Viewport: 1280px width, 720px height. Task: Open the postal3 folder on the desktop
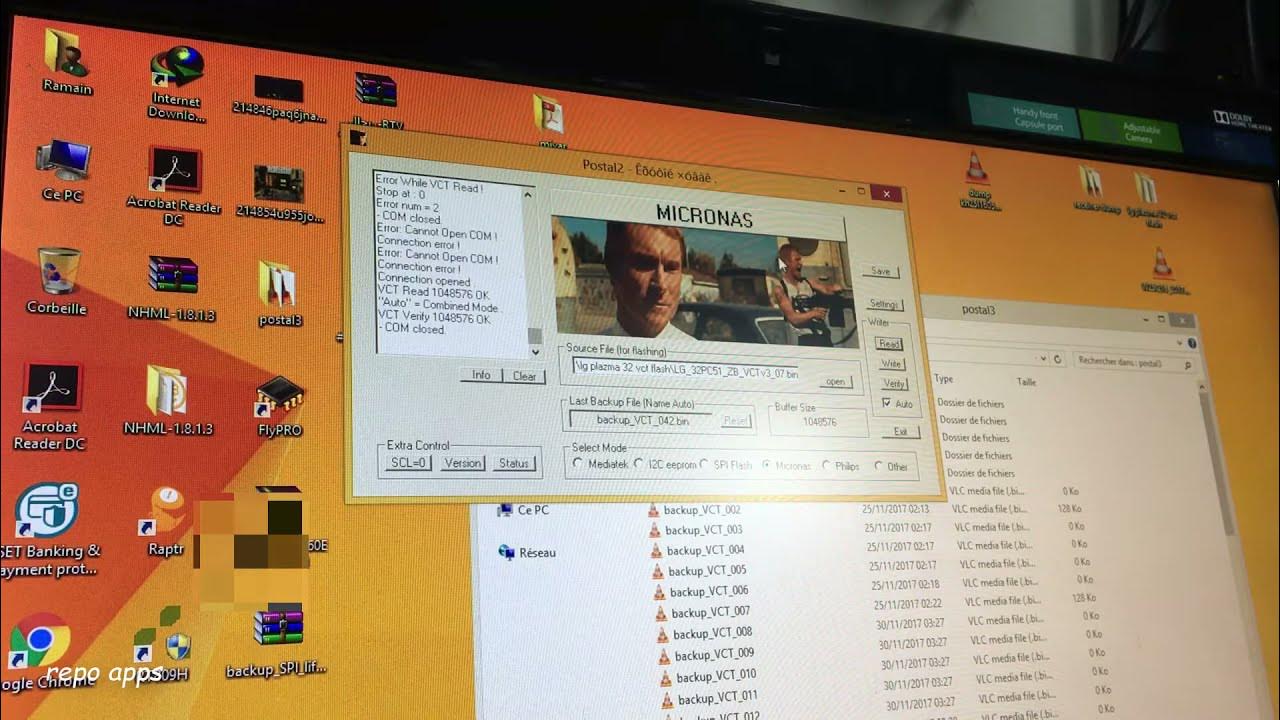[277, 293]
